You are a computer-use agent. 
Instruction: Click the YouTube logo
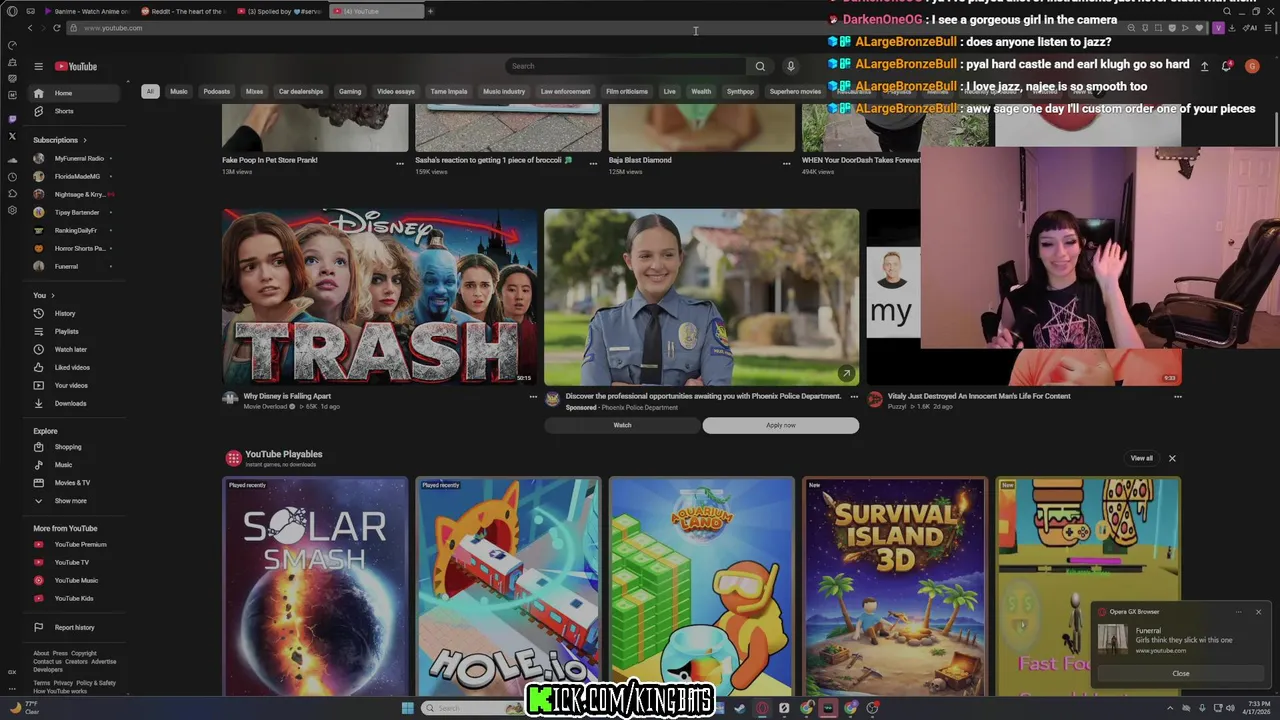tap(76, 67)
